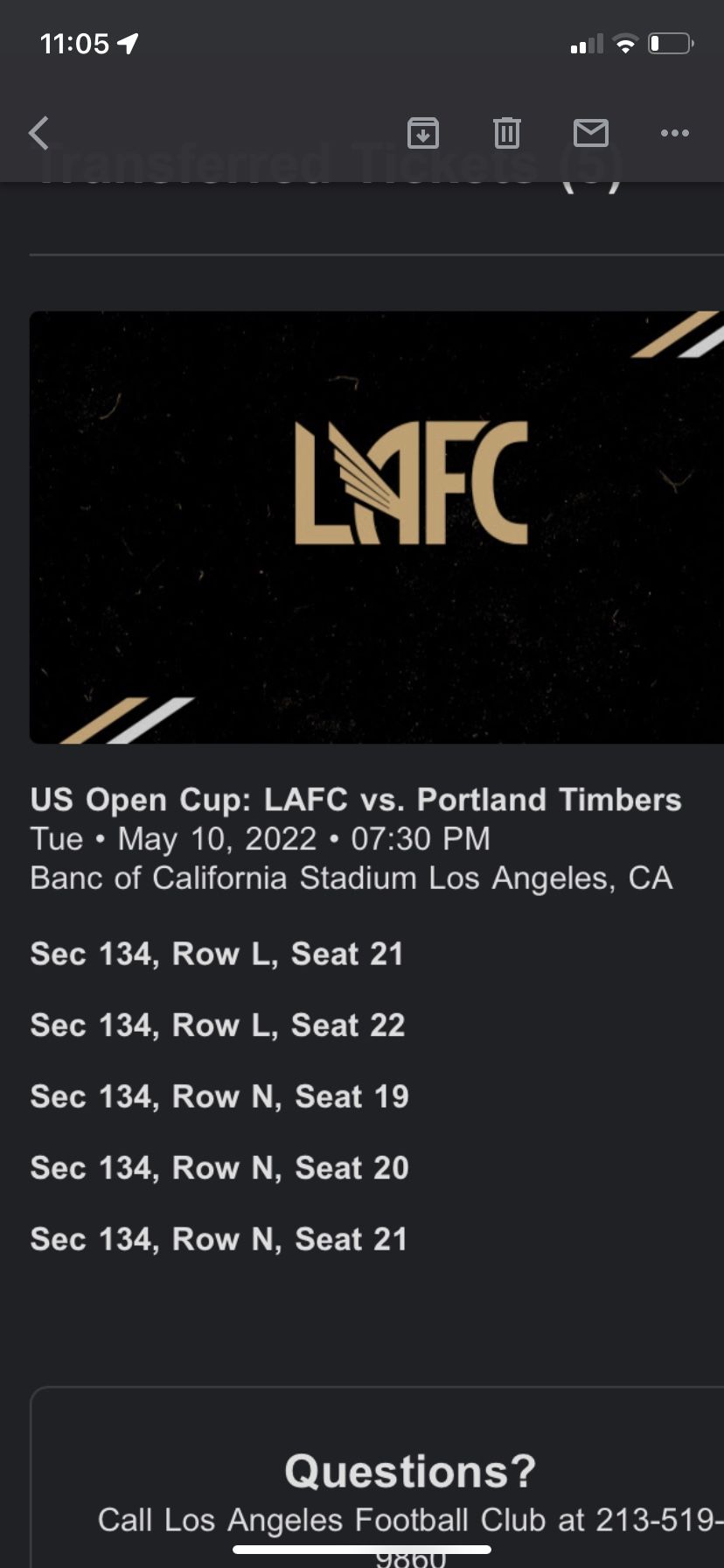
Task: Tap the LAFC vs. Portland Timbers title
Action: tap(356, 799)
